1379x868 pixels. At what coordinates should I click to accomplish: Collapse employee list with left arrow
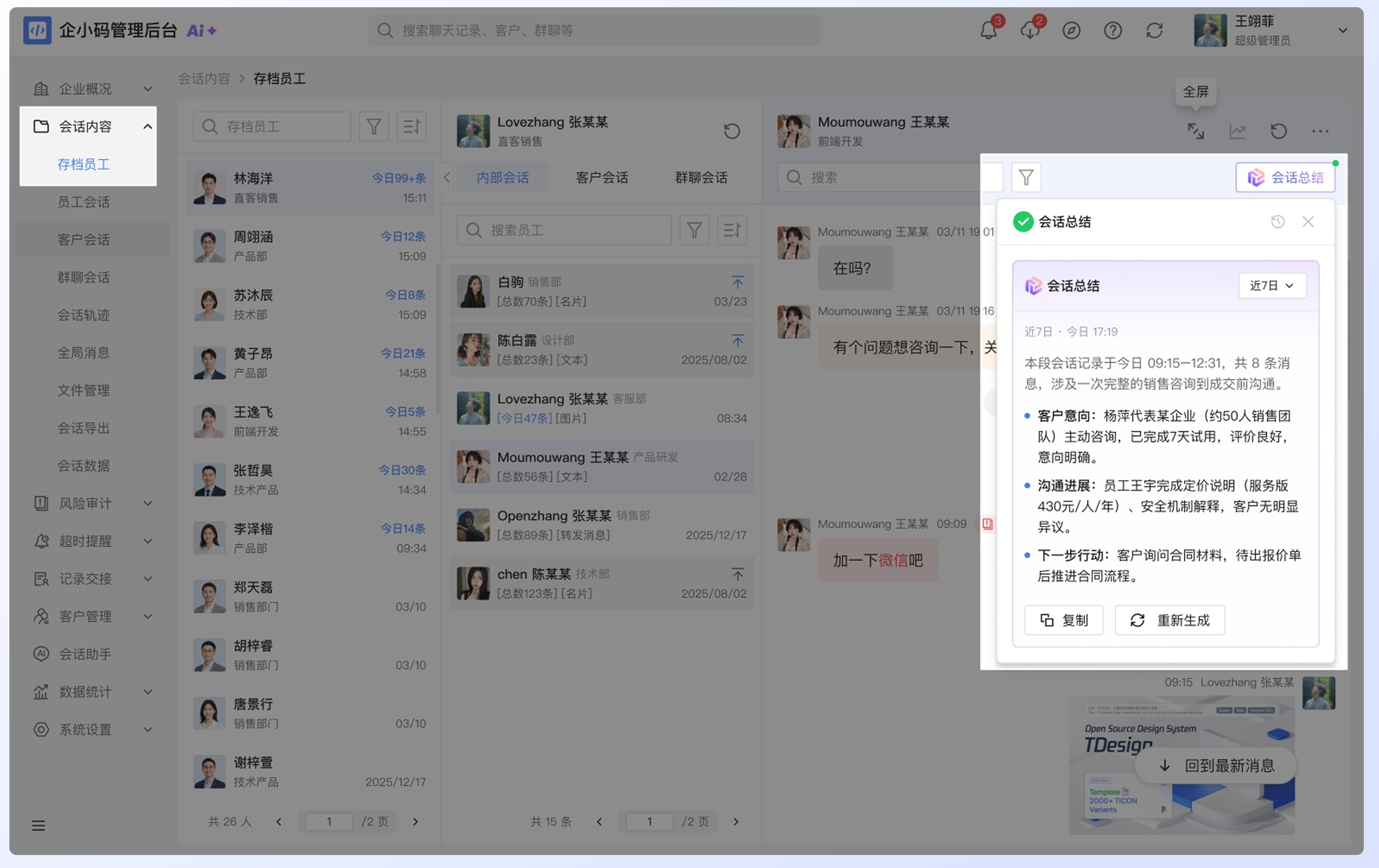point(447,177)
